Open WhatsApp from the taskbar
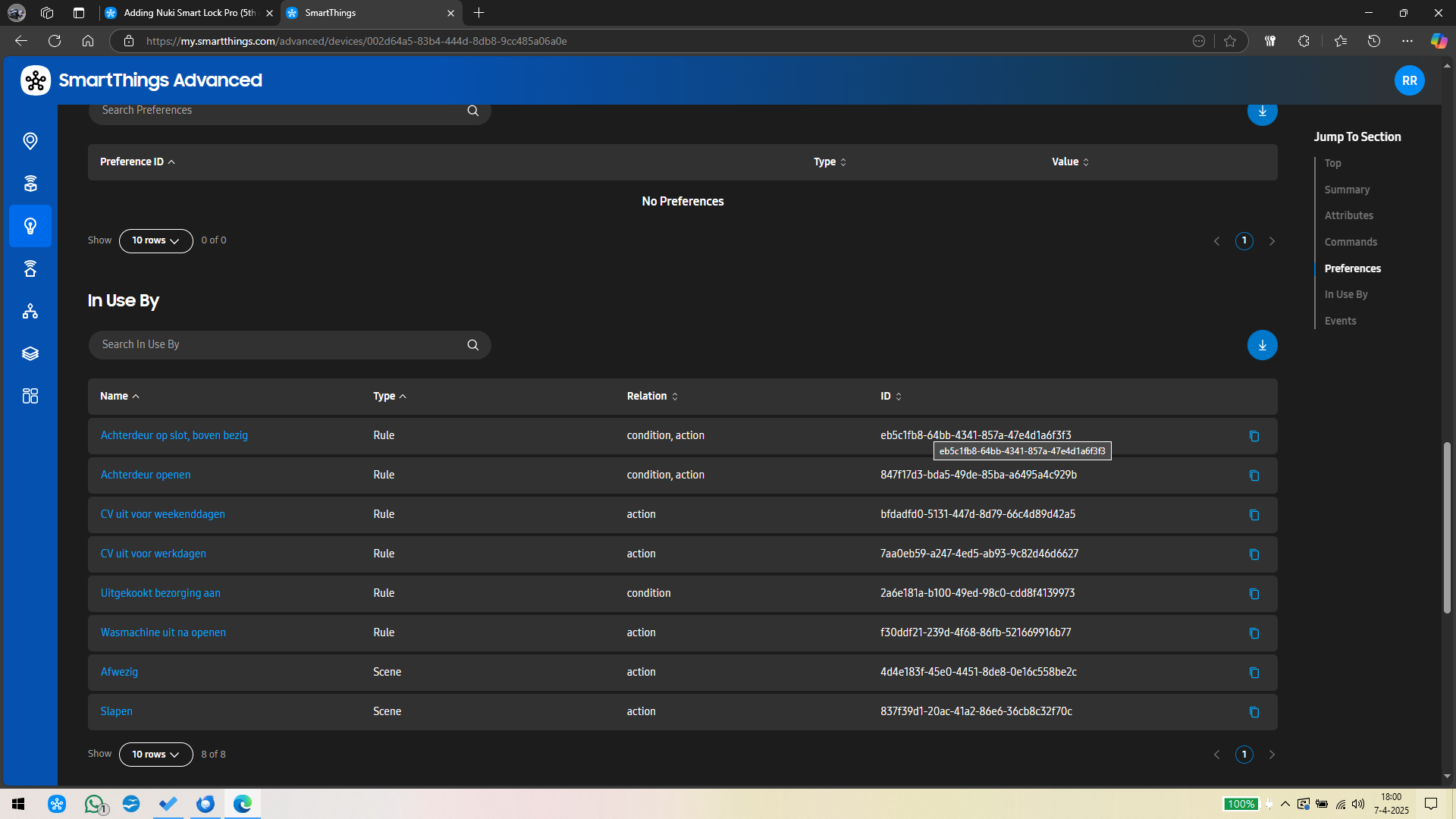This screenshot has width=1456, height=819. click(x=94, y=804)
